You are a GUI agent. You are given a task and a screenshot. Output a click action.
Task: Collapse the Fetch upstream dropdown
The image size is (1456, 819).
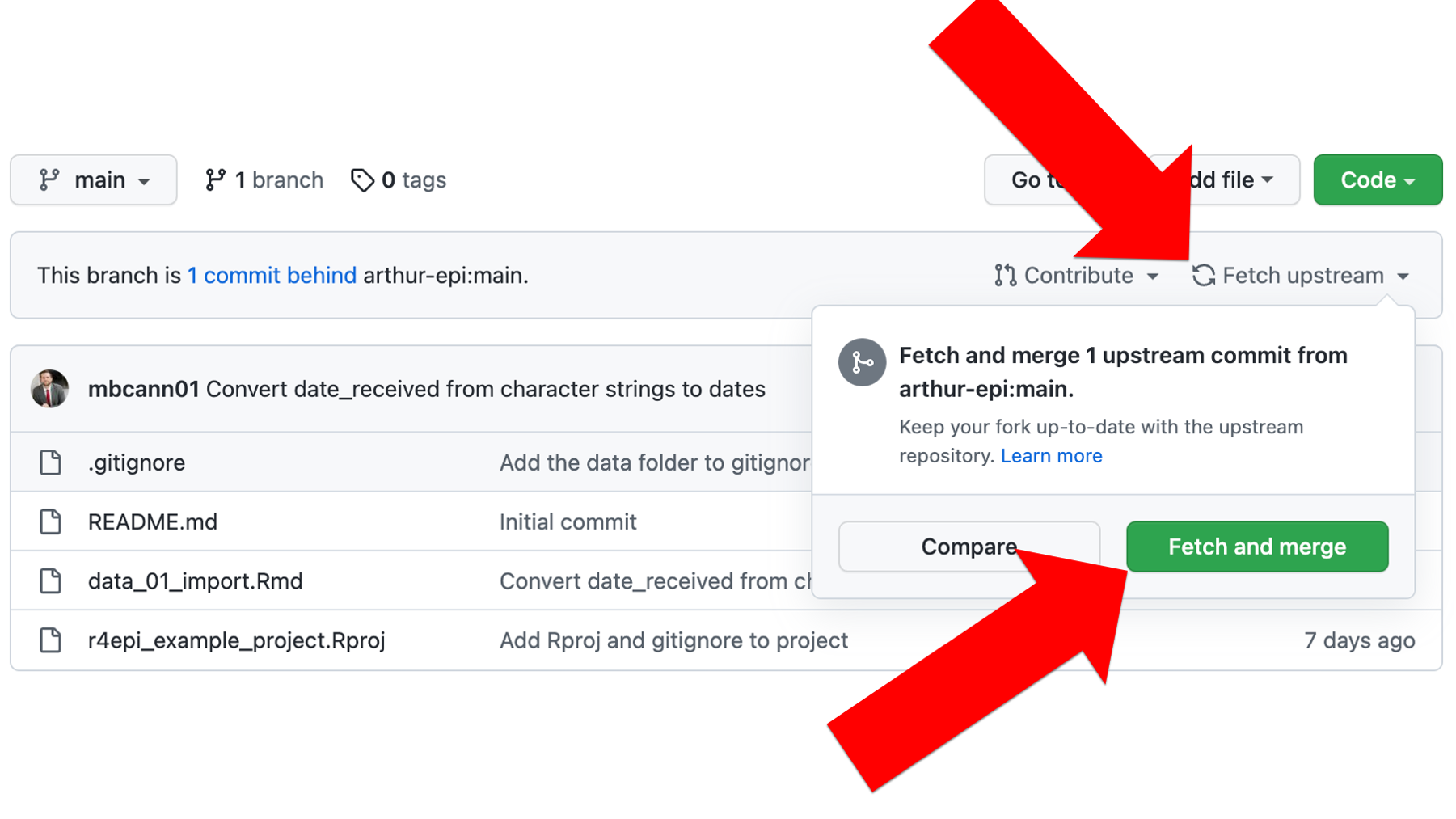1301,276
